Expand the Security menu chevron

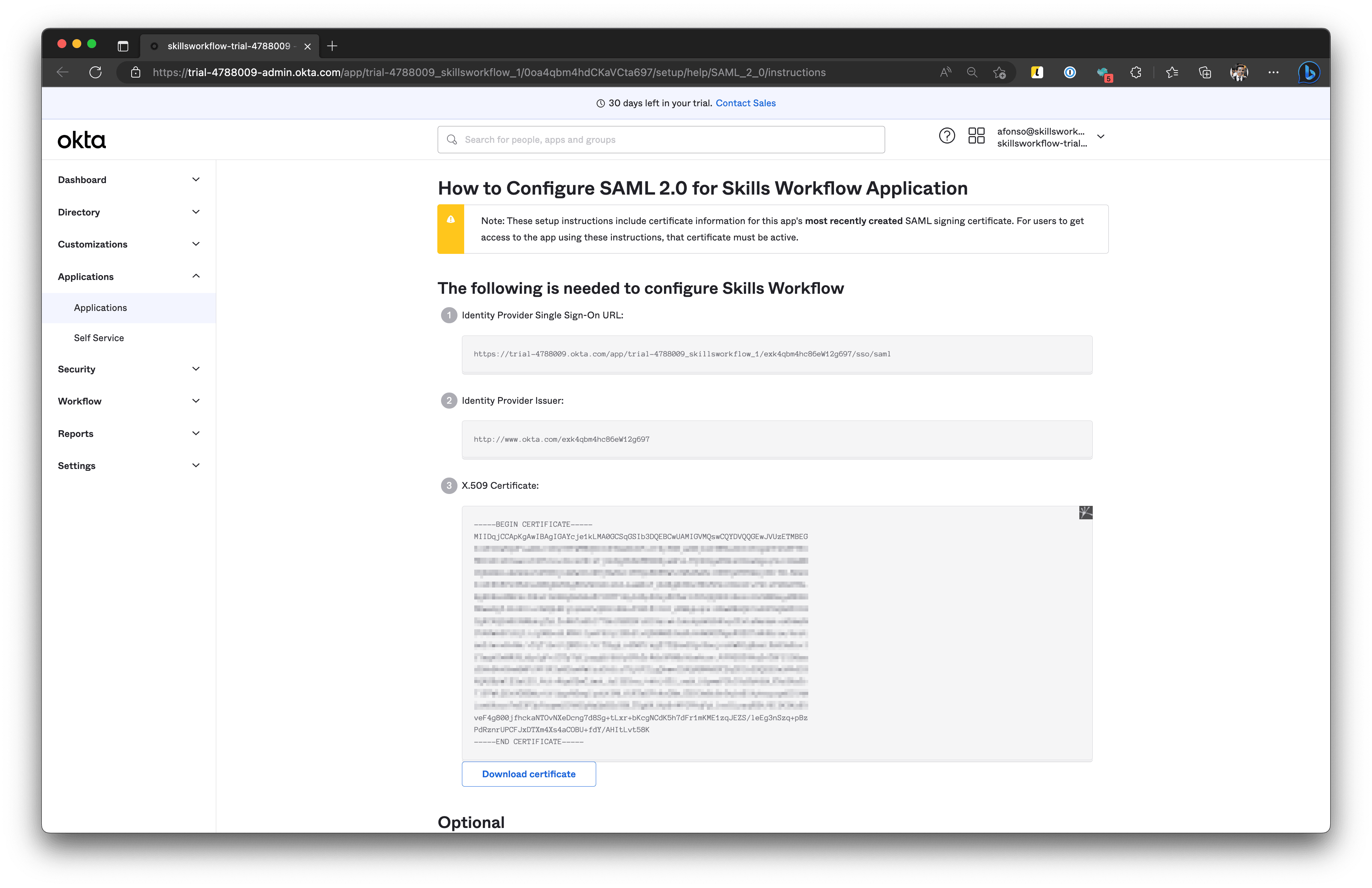[196, 369]
